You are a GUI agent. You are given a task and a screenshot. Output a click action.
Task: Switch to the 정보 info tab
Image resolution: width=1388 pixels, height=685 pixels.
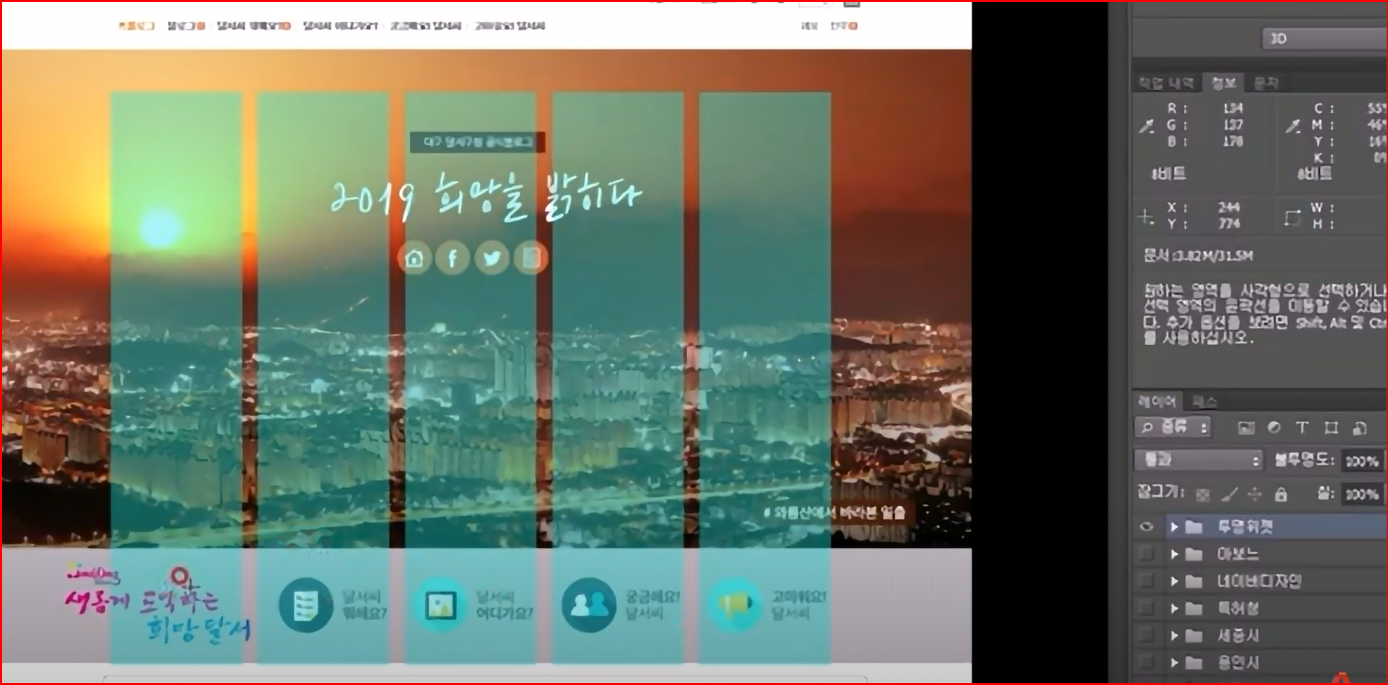(x=1223, y=83)
